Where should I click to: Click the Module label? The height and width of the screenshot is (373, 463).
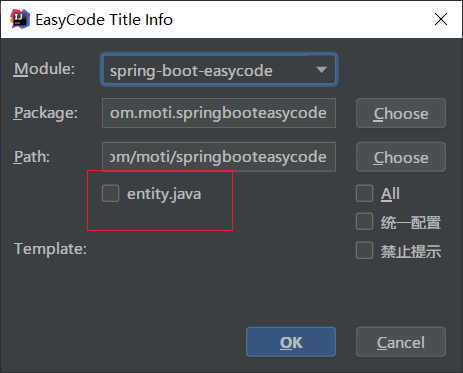pyautogui.click(x=44, y=69)
